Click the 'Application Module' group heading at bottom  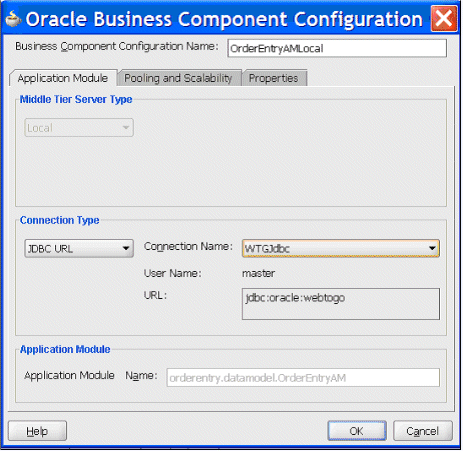click(65, 349)
